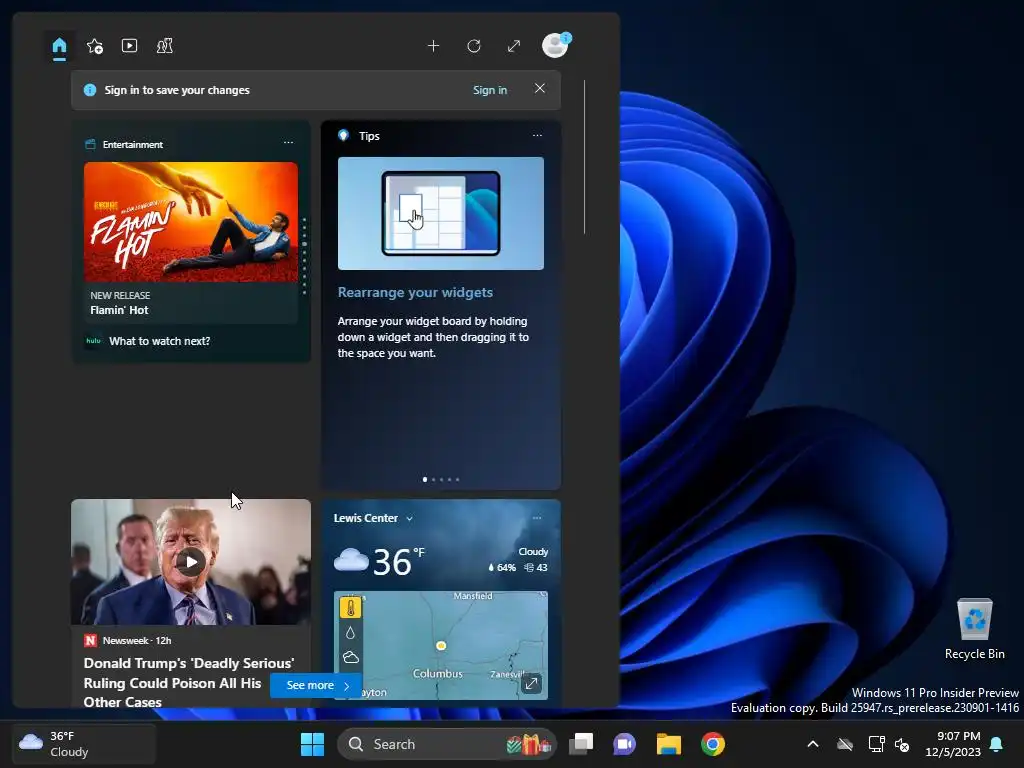Open Weather widget more options
This screenshot has height=768, width=1024.
coord(537,518)
